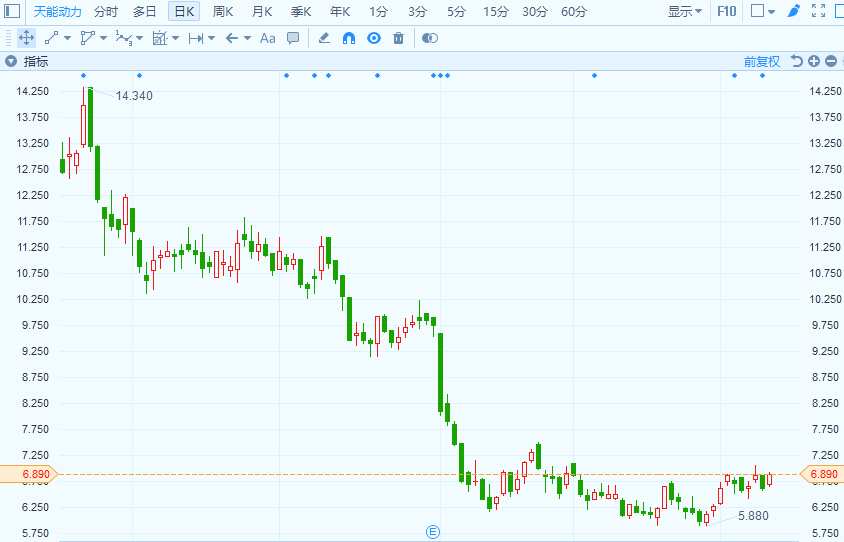Image resolution: width=844 pixels, height=542 pixels.
Task: Collapse the 指标 indicator panel arrow
Action: coord(11,61)
